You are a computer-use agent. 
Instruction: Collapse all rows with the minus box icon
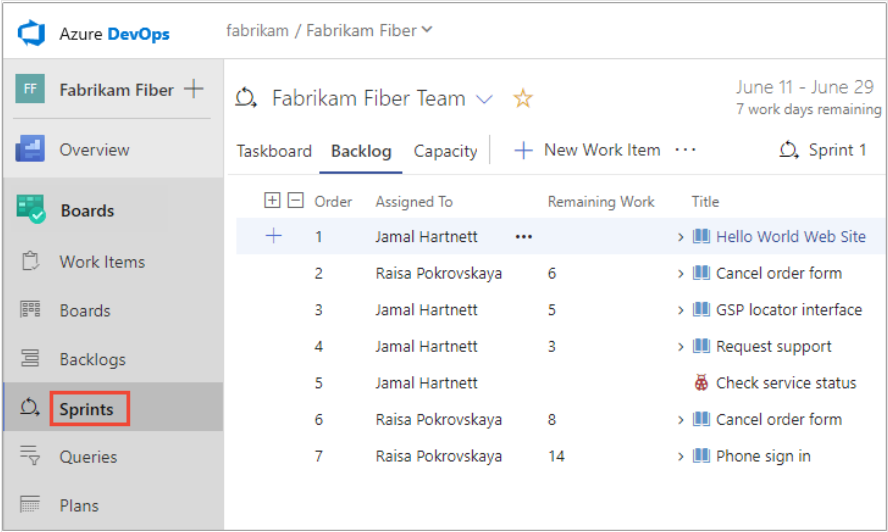[295, 201]
